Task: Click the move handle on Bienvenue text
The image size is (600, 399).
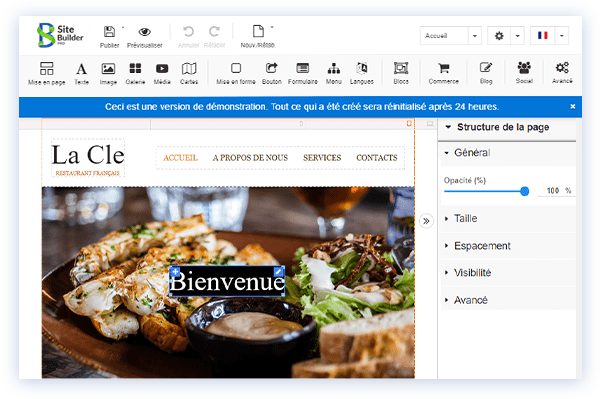Action: [x=175, y=272]
